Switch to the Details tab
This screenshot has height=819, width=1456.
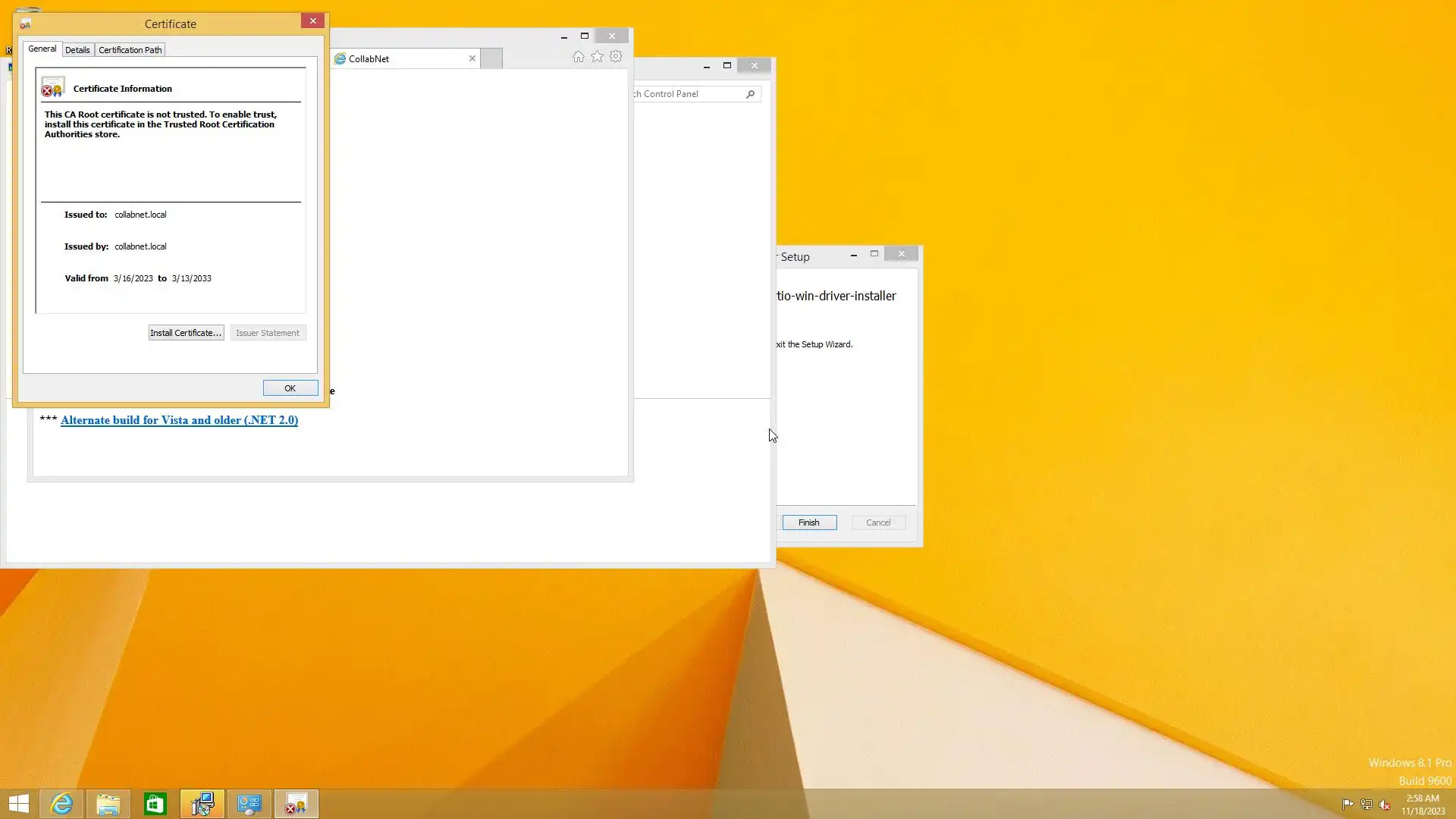77,50
